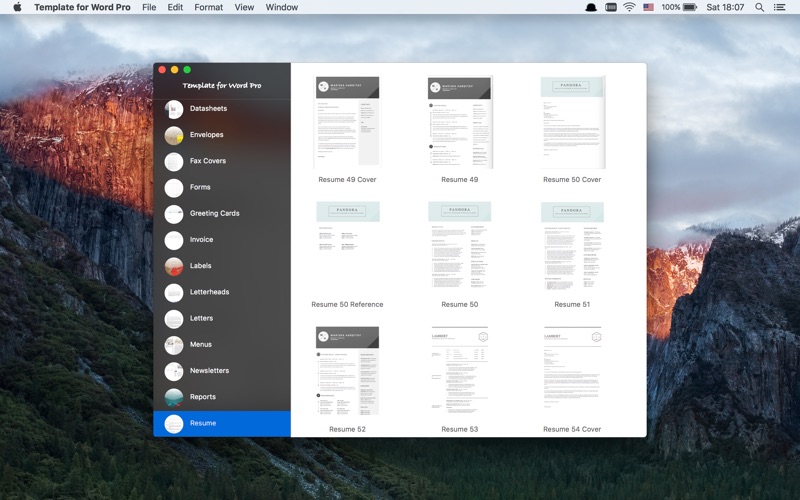Open the Window menu
Viewport: 800px width, 500px height.
[x=282, y=7]
